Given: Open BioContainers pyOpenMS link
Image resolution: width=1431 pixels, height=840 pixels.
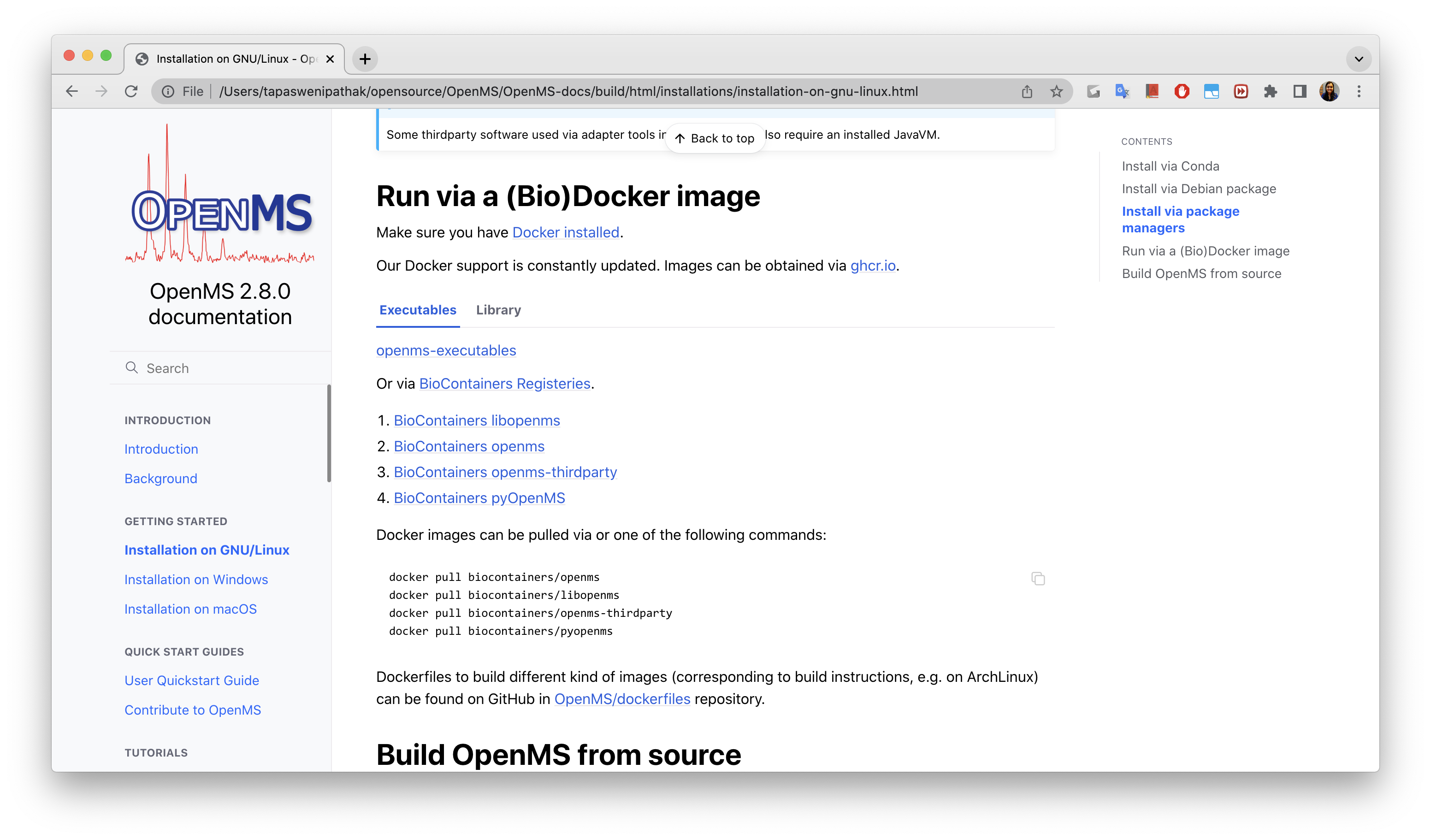Looking at the screenshot, I should 479,498.
